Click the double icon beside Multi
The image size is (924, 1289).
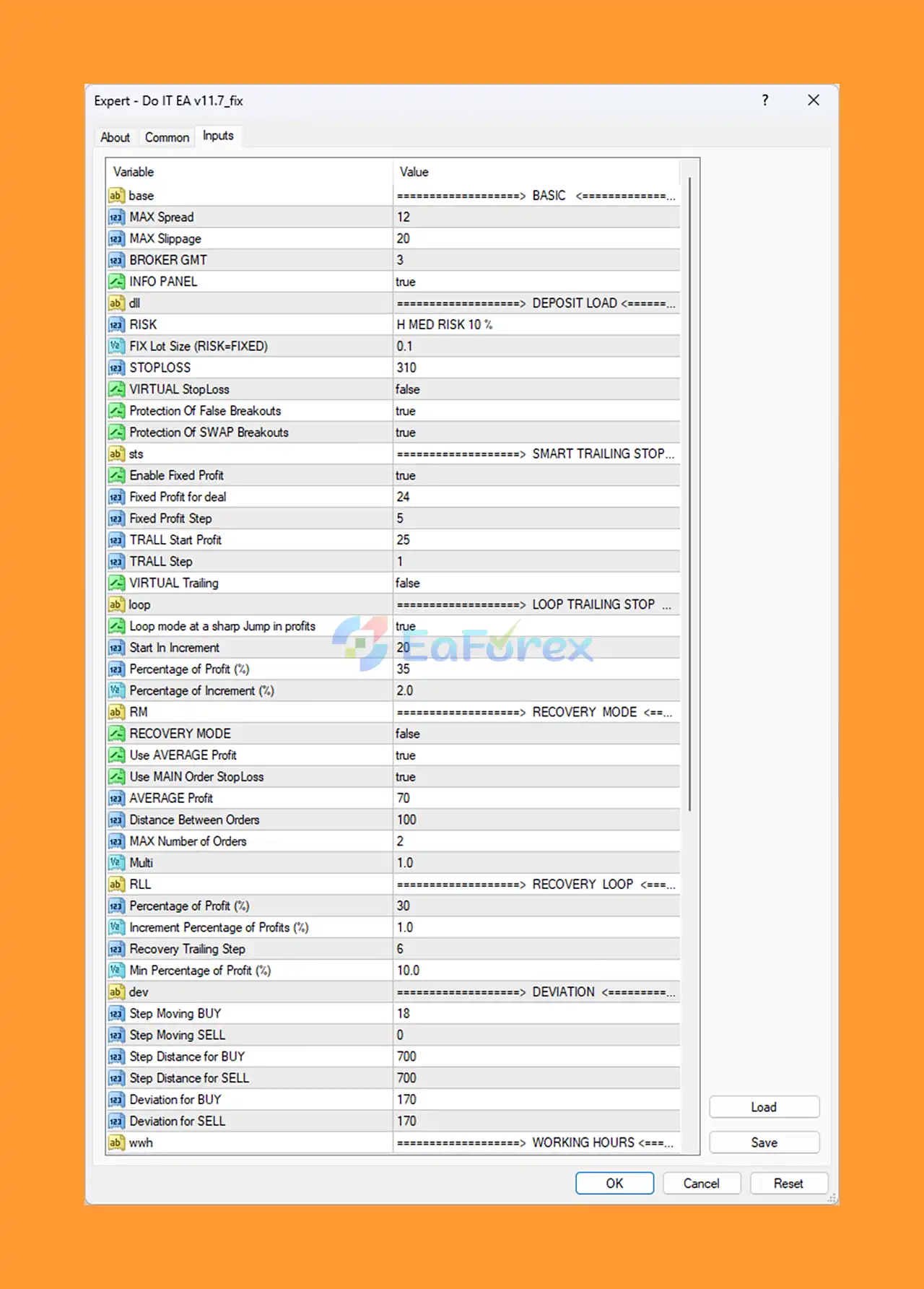pyautogui.click(x=116, y=863)
